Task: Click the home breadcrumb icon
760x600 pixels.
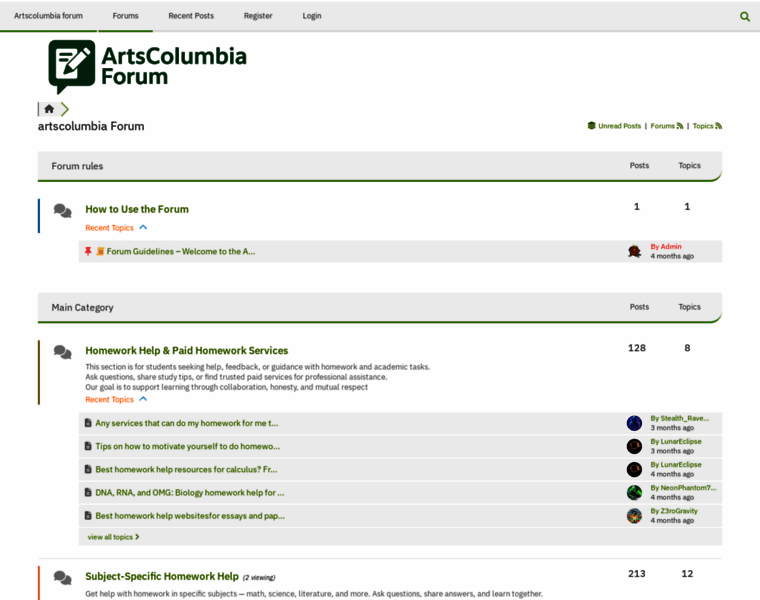Action: (x=49, y=109)
